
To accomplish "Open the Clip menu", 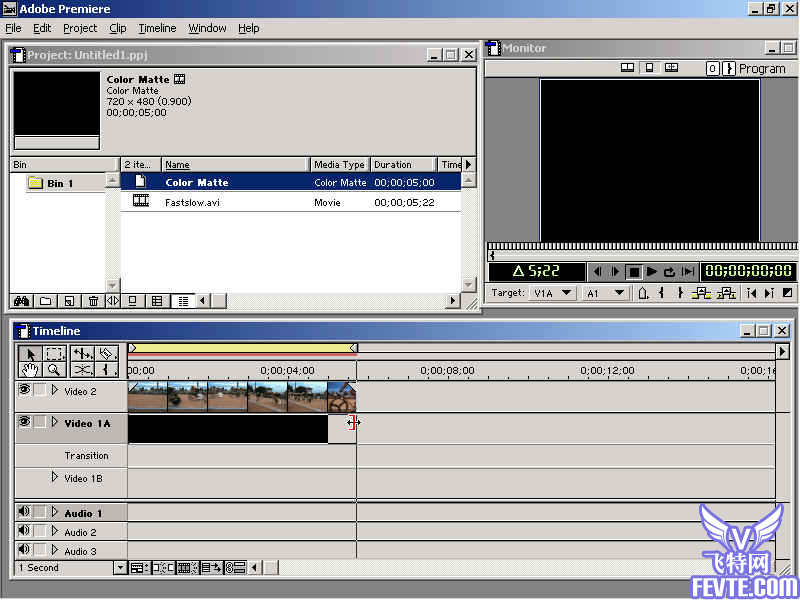I will 118,29.
